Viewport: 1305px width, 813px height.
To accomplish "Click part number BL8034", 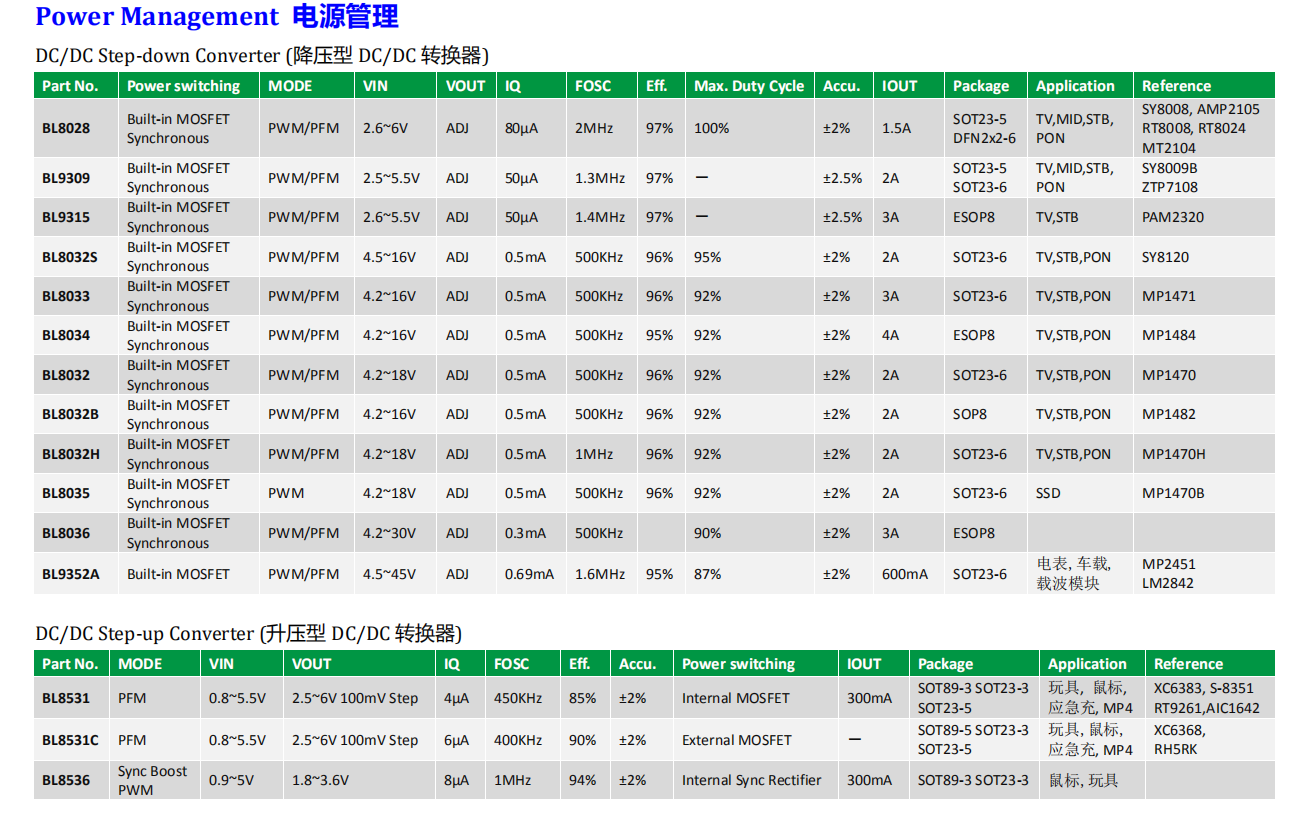I will 65,335.
